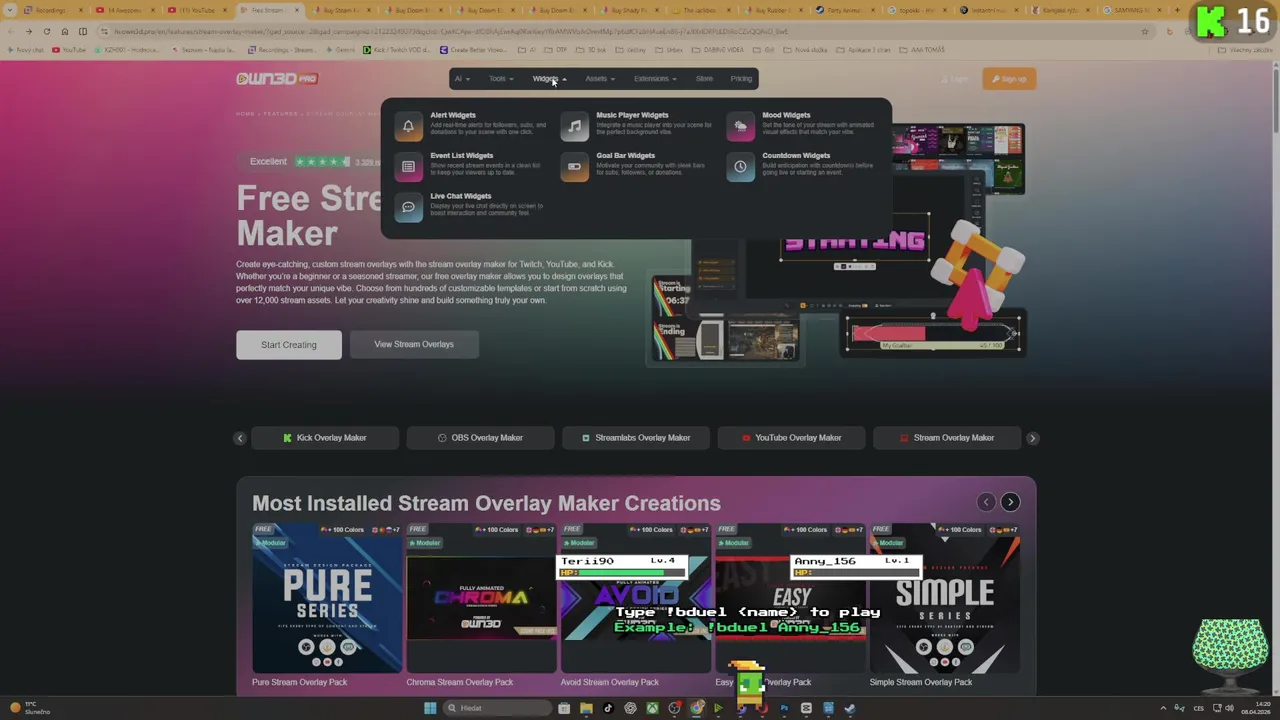The width and height of the screenshot is (1280, 720).
Task: Open CapCut from the taskbar
Action: 806,708
